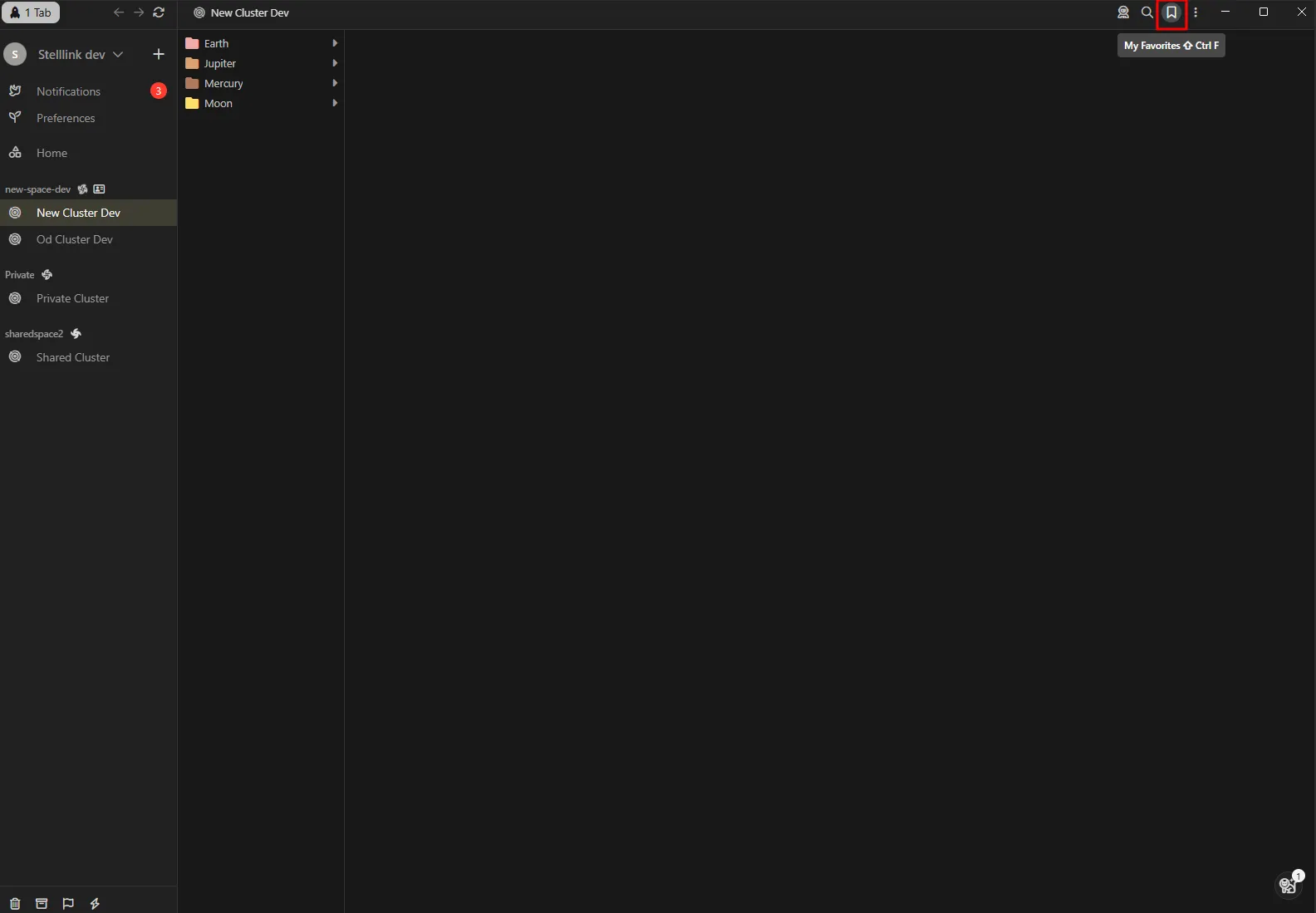Open the Notifications item
This screenshot has height=913, width=1316.
pyautogui.click(x=68, y=91)
